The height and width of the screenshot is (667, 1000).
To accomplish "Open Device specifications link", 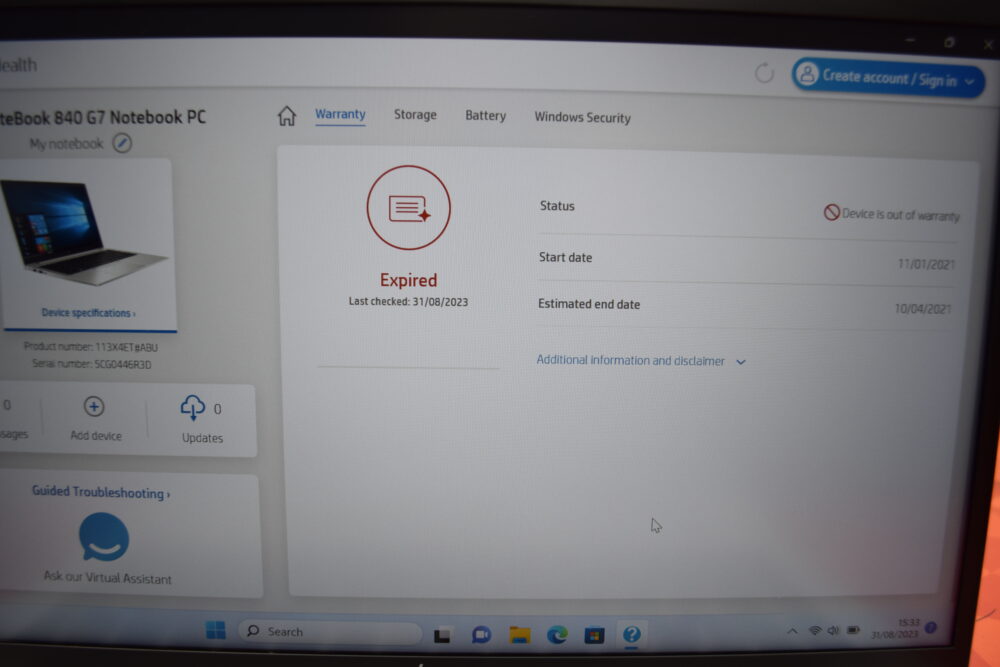I will tap(88, 312).
